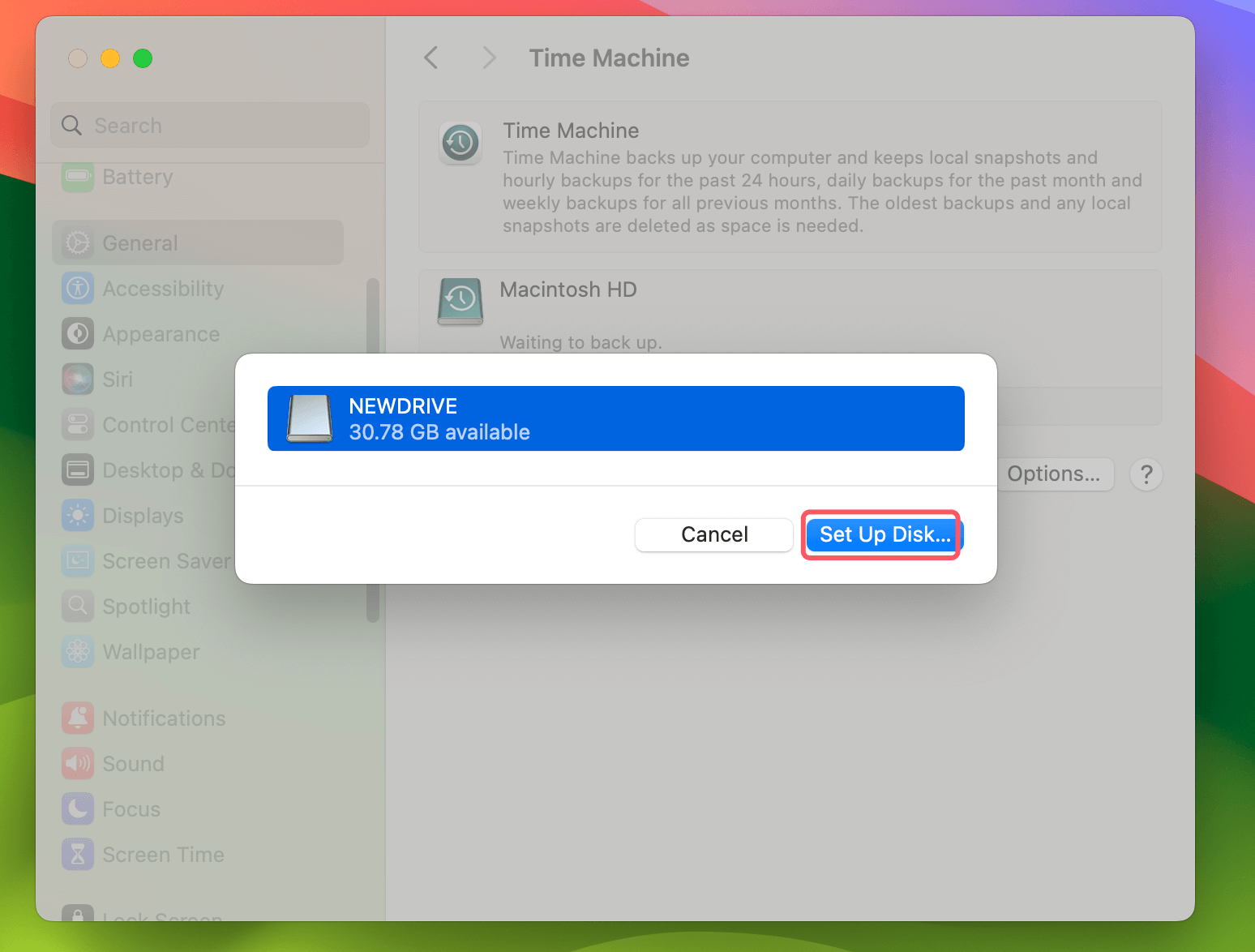Click the Set Up Disk button

(881, 534)
